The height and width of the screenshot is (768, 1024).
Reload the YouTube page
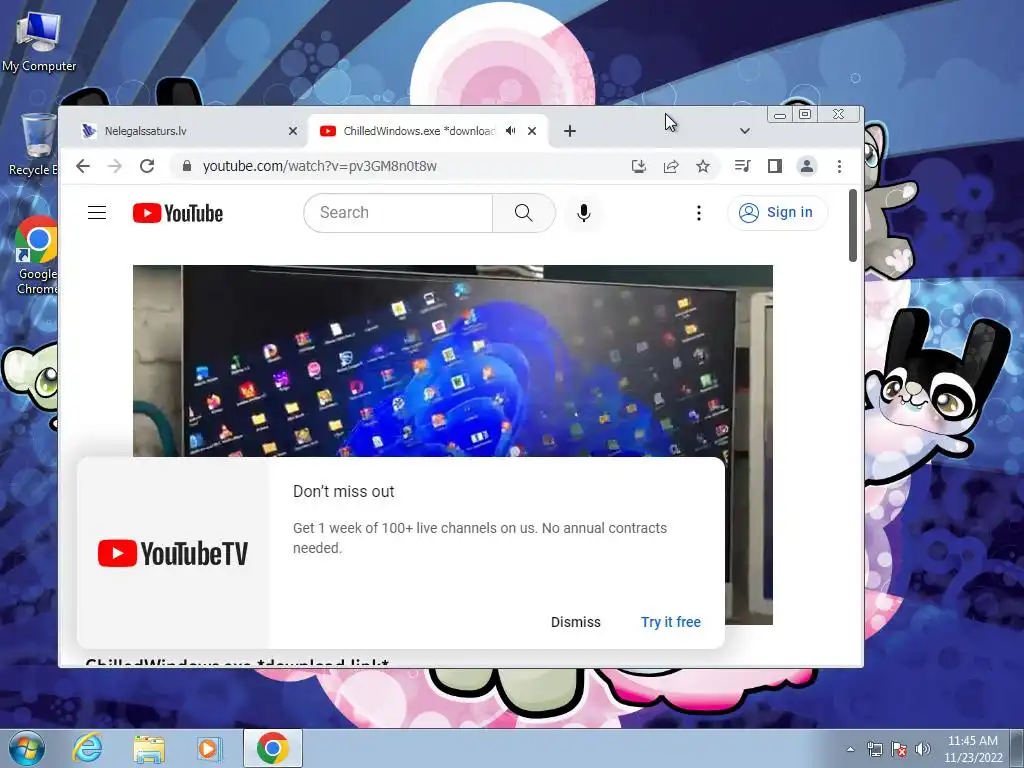[147, 166]
